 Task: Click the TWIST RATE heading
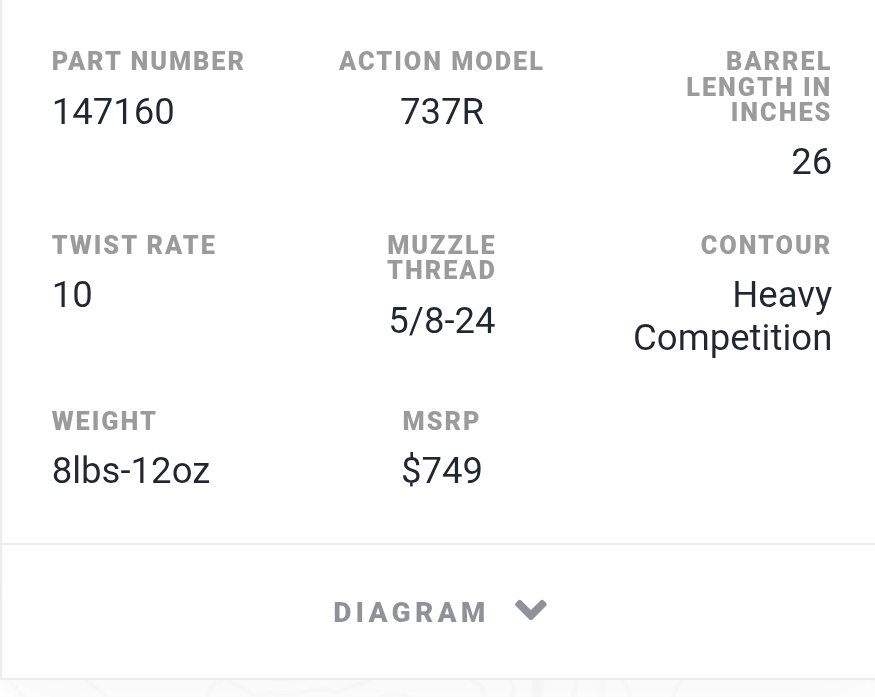point(134,245)
